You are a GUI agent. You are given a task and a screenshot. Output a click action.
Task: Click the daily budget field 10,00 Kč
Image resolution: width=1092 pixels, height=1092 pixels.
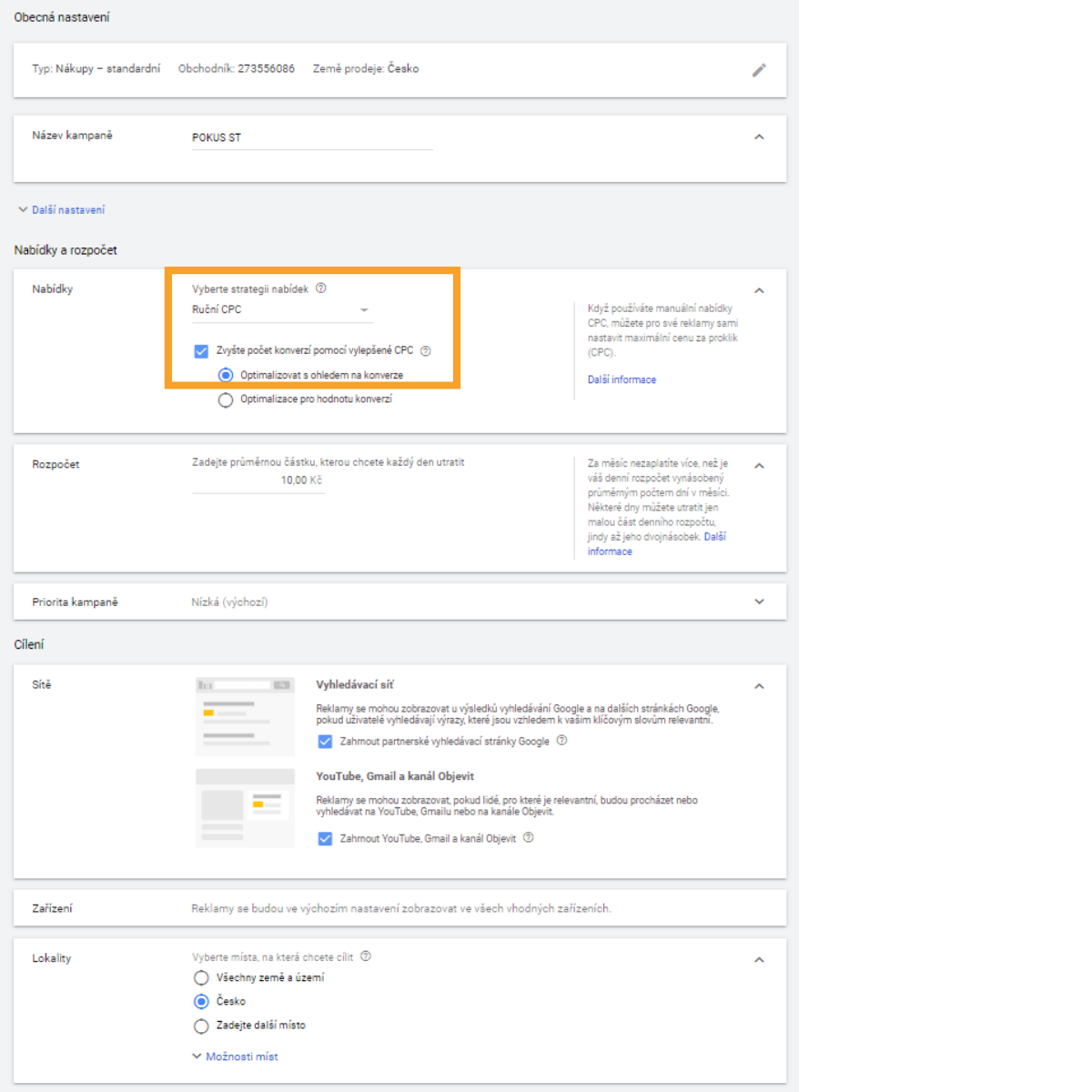click(x=258, y=480)
